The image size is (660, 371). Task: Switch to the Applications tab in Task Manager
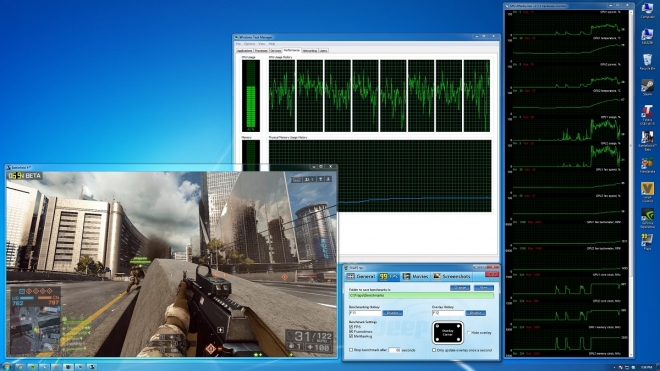245,51
